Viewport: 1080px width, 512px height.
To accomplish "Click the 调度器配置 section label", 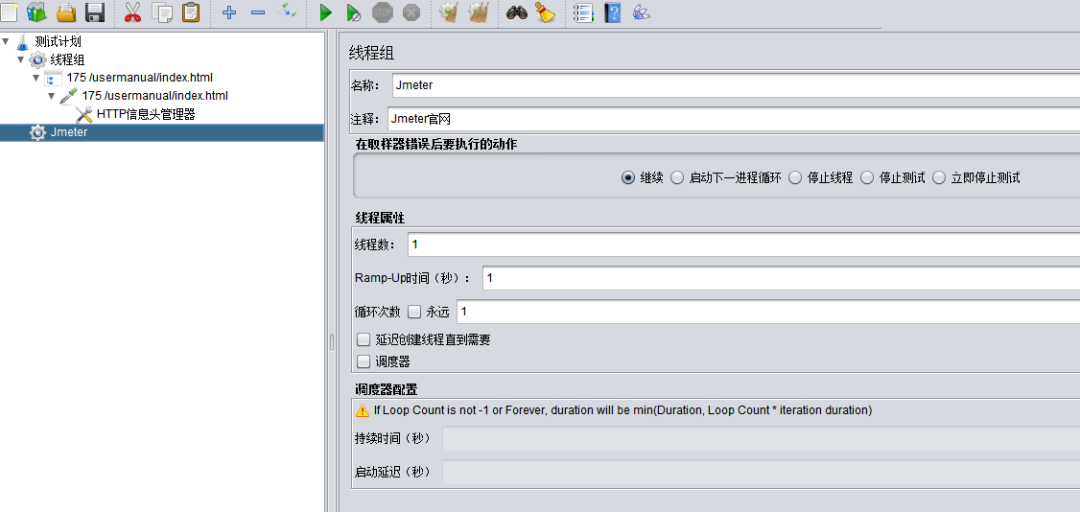I will pos(386,390).
